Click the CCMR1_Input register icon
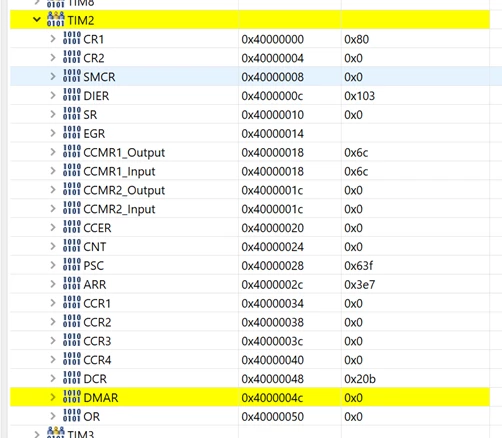Screen dimensions: 502x438 pos(72,170)
